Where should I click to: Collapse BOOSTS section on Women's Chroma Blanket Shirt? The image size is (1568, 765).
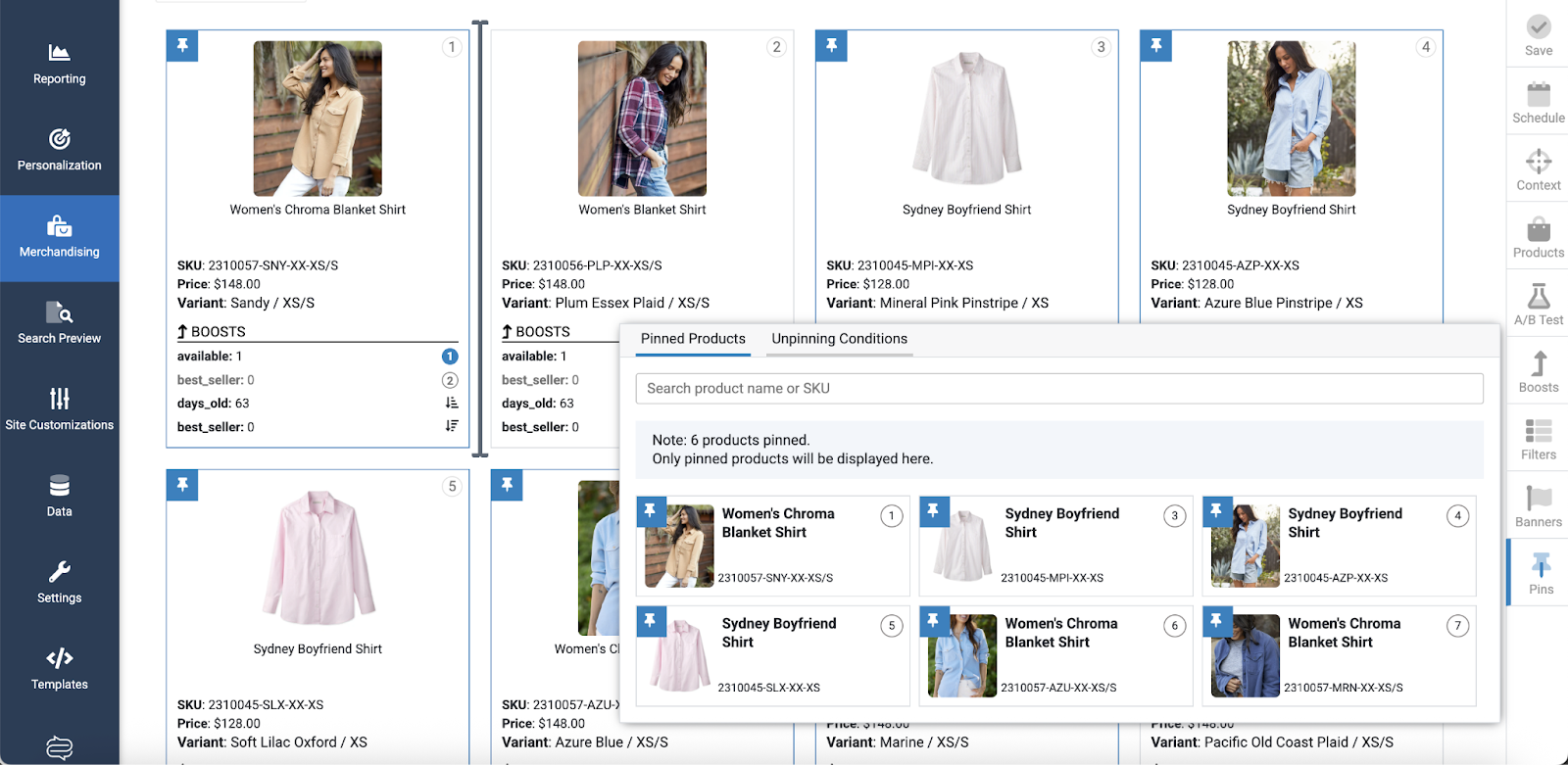click(x=212, y=332)
